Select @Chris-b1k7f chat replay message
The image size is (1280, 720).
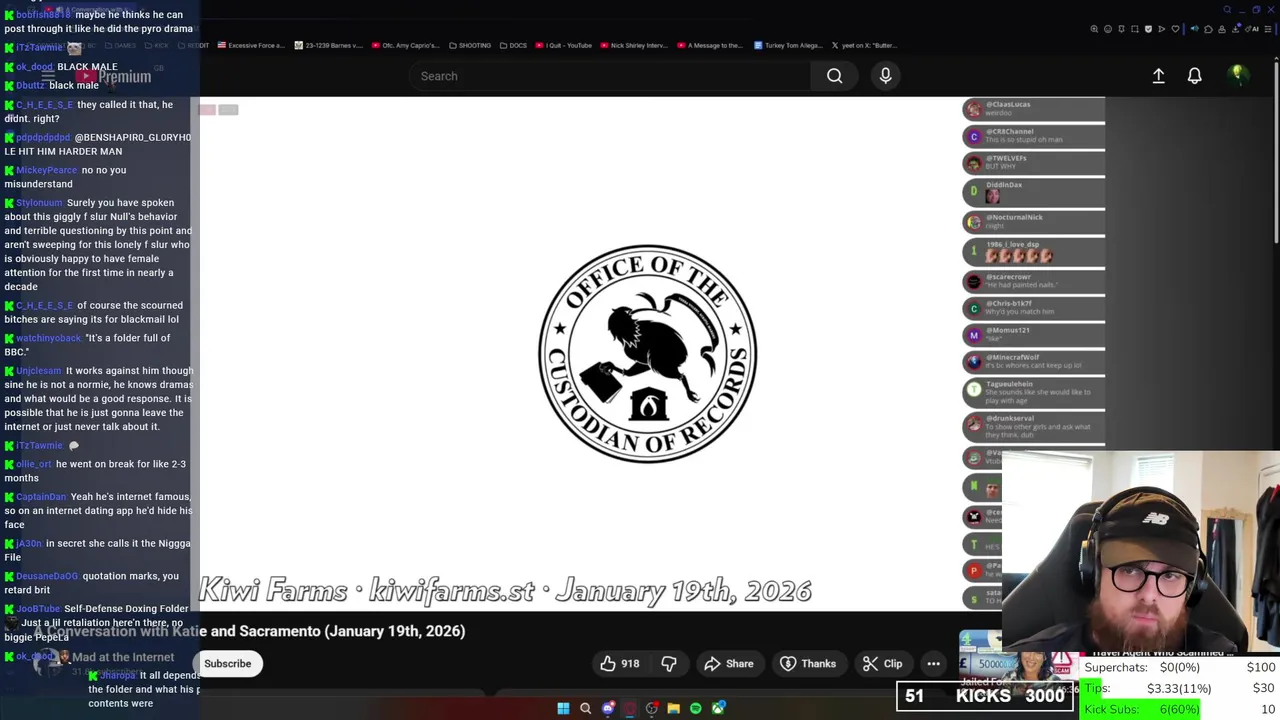[1034, 308]
